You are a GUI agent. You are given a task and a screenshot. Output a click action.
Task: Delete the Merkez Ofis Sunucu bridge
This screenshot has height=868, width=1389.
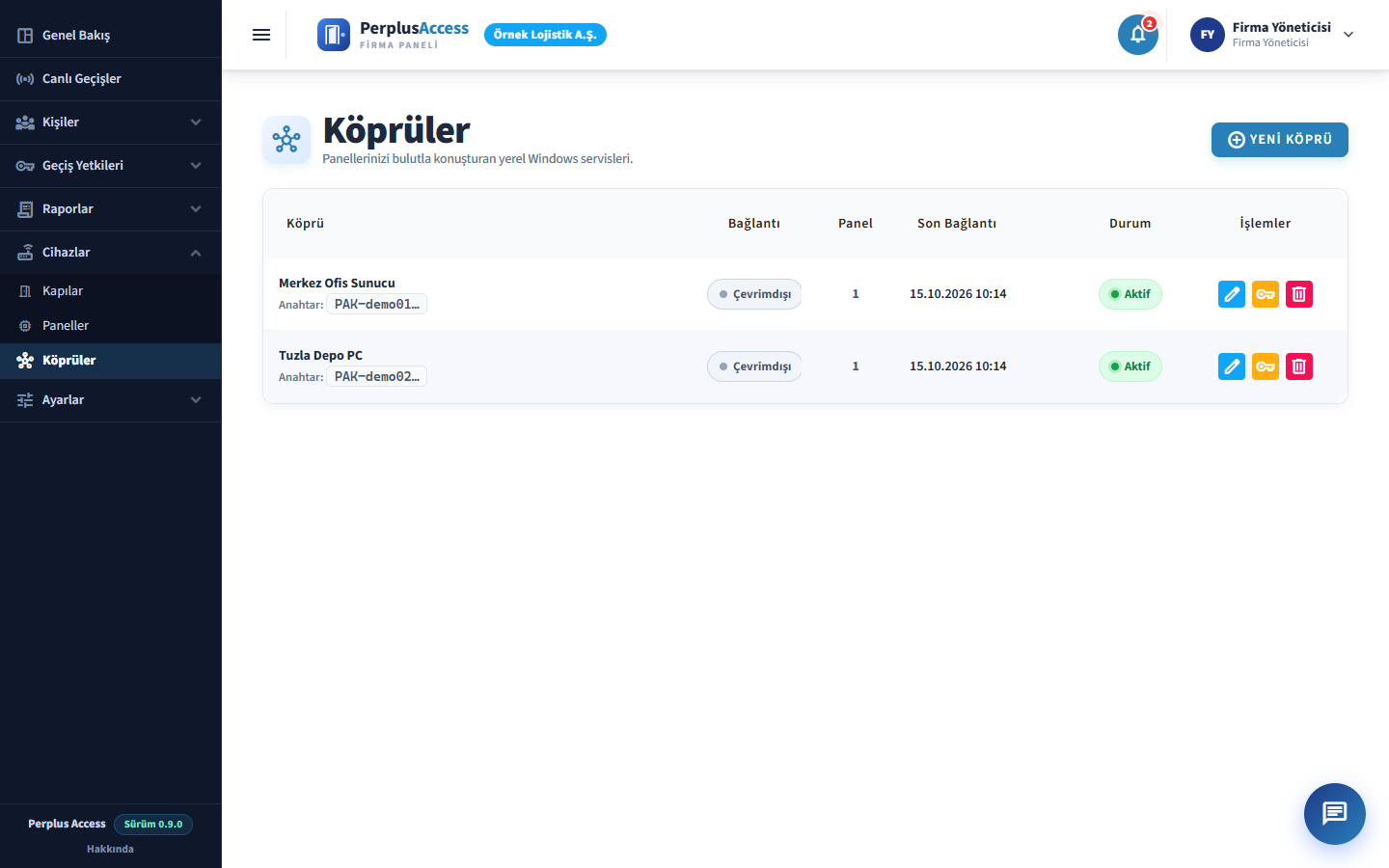coord(1299,294)
